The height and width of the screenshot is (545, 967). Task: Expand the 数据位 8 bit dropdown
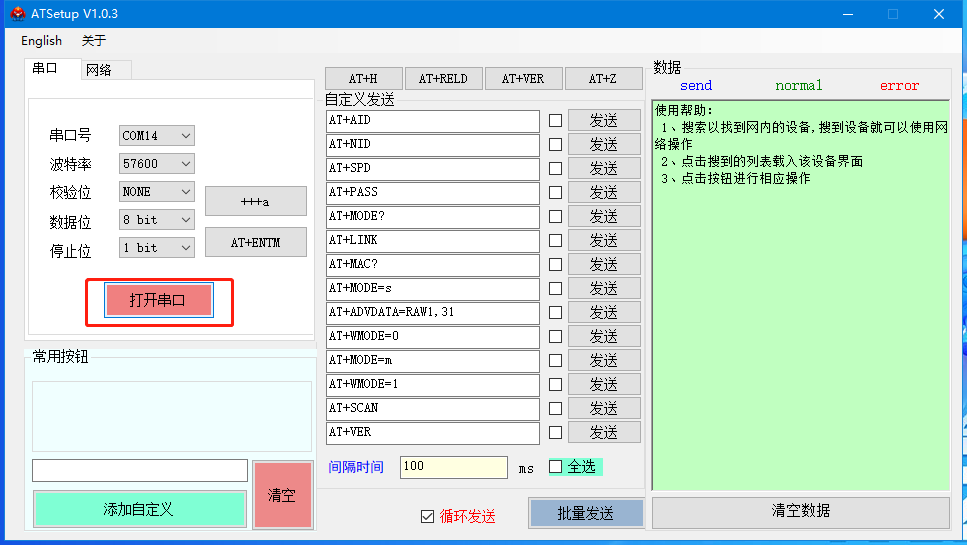pos(157,219)
